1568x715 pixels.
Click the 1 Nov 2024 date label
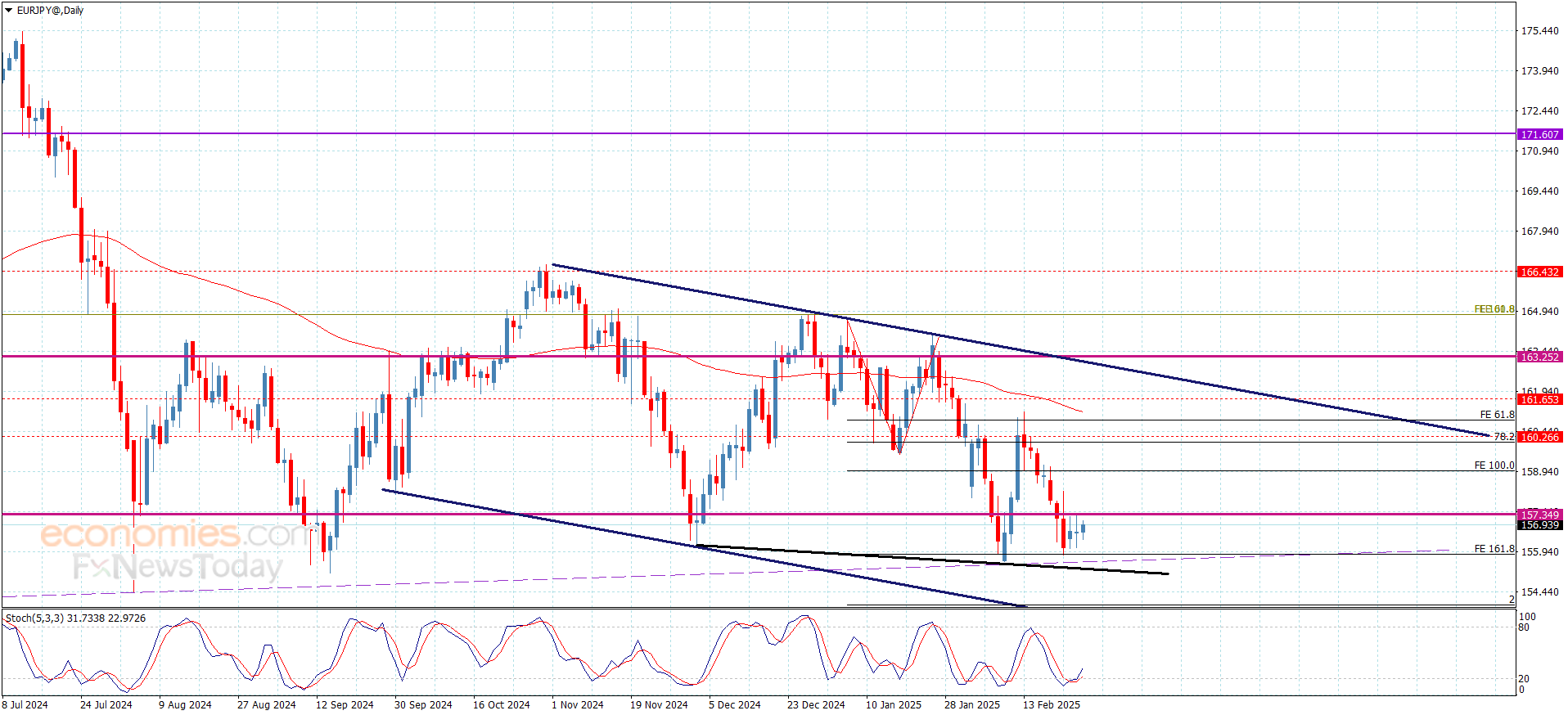[577, 705]
